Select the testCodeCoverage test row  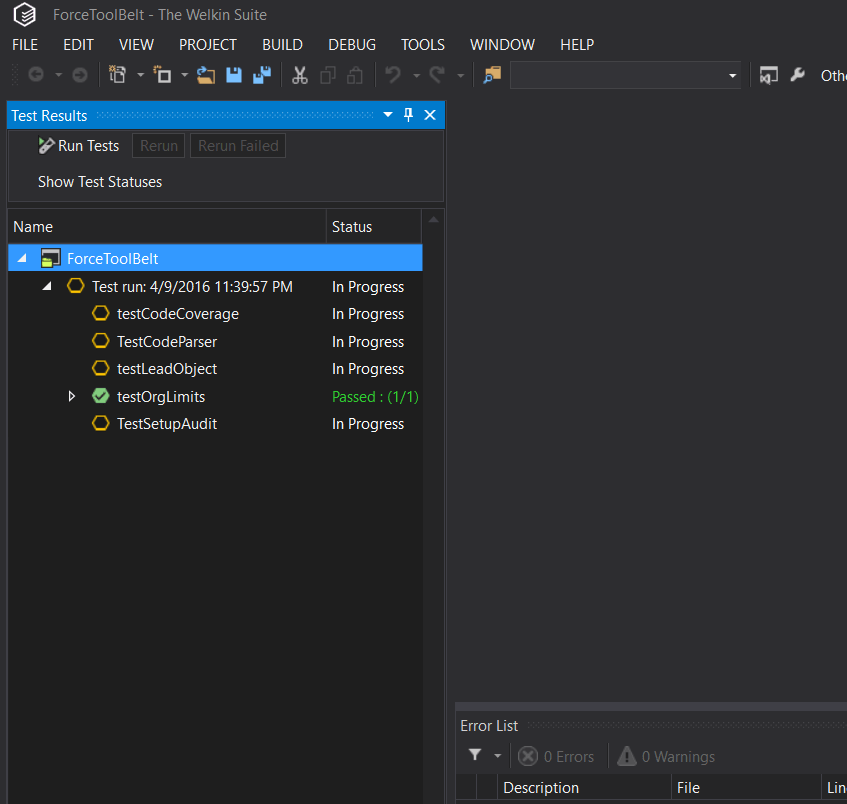[x=215, y=314]
